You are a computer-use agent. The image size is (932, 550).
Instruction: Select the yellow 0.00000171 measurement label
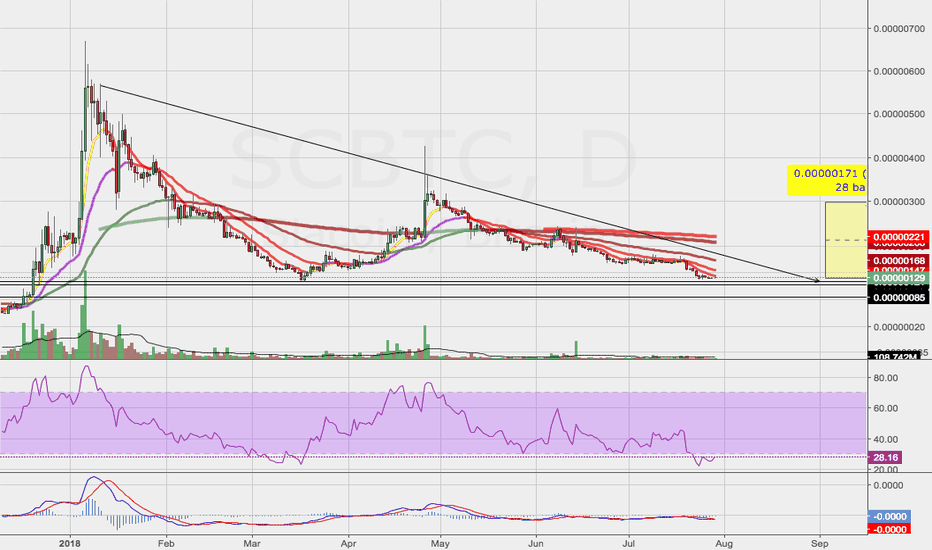(x=827, y=181)
